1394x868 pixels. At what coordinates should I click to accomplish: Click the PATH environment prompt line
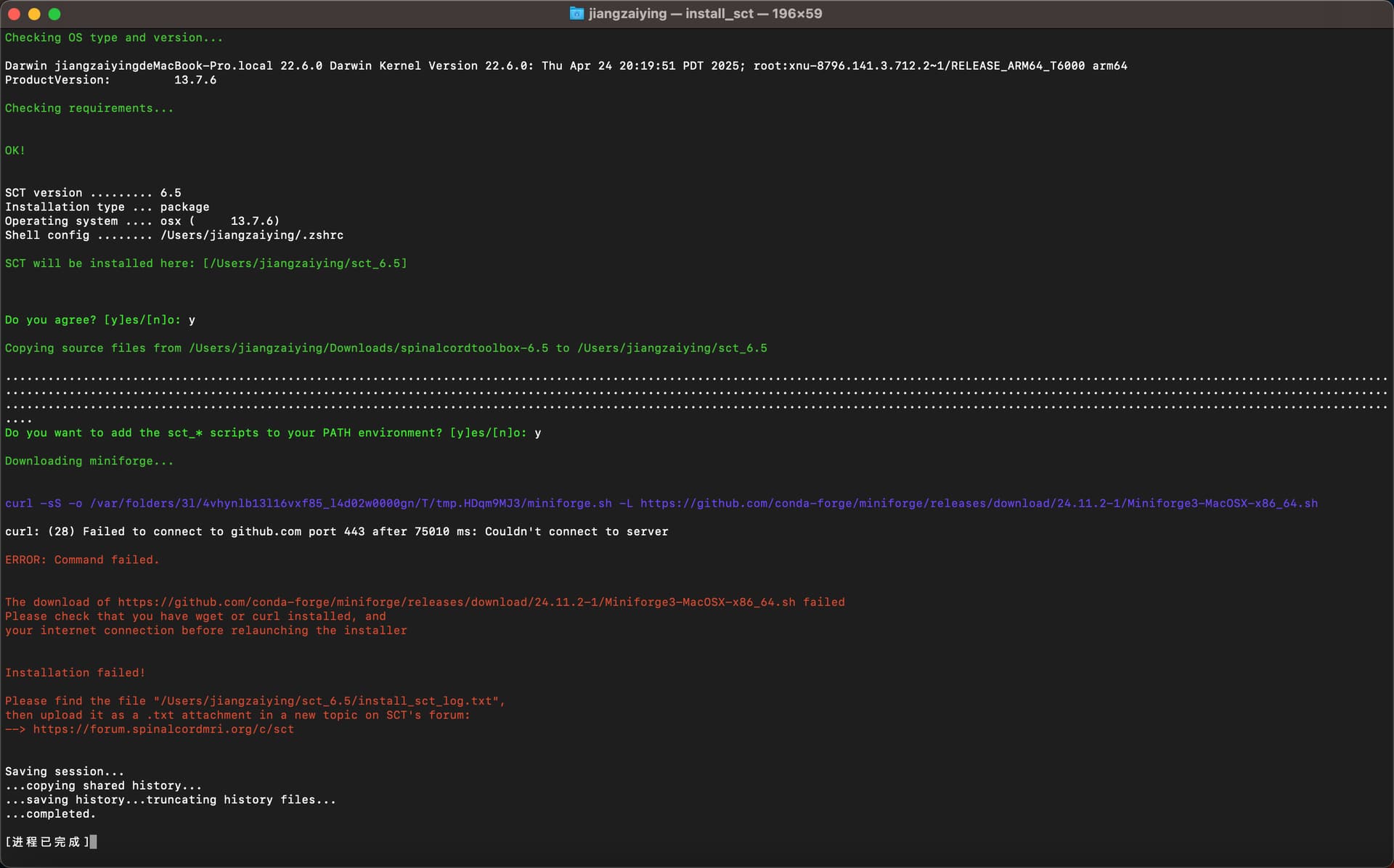(273, 433)
